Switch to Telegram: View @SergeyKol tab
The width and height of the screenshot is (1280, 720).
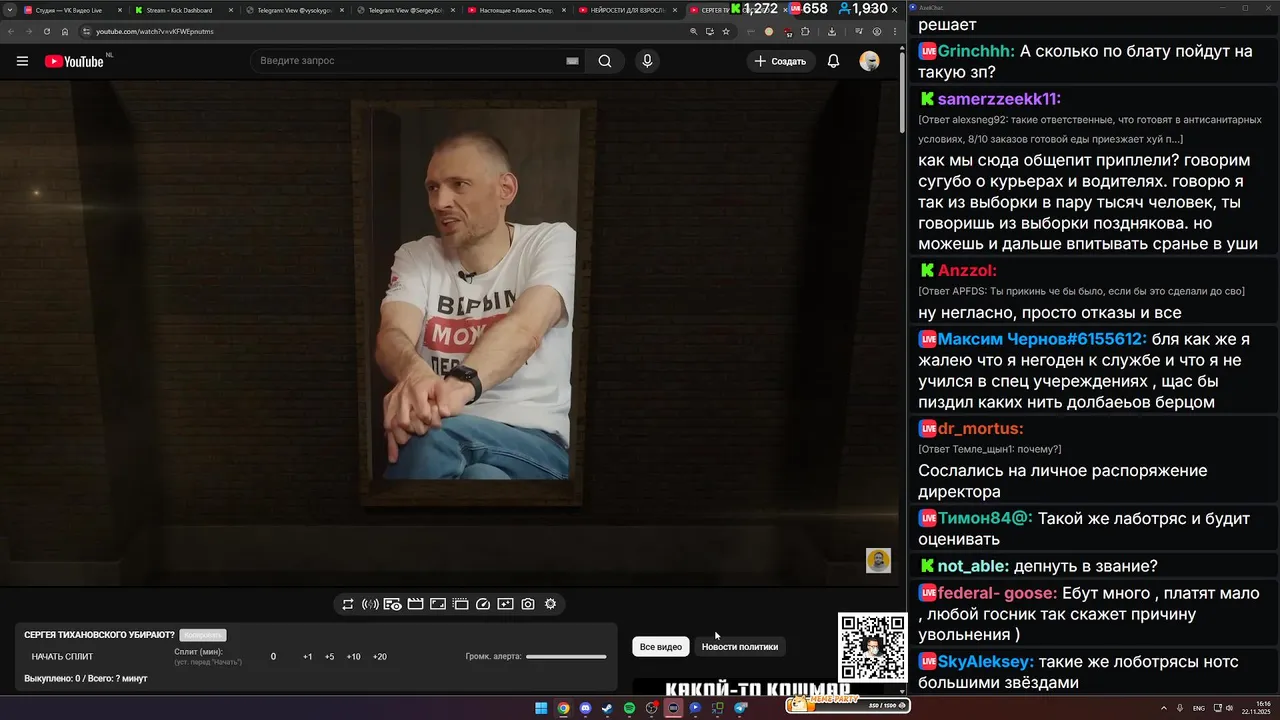(405, 10)
